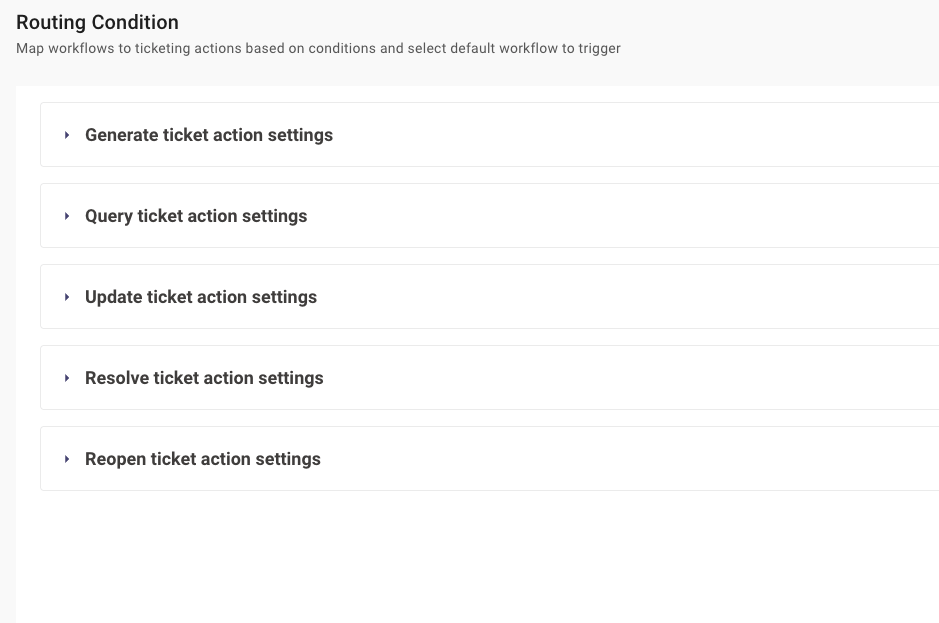Expand the Update ticket action settings arrow

(x=67, y=297)
